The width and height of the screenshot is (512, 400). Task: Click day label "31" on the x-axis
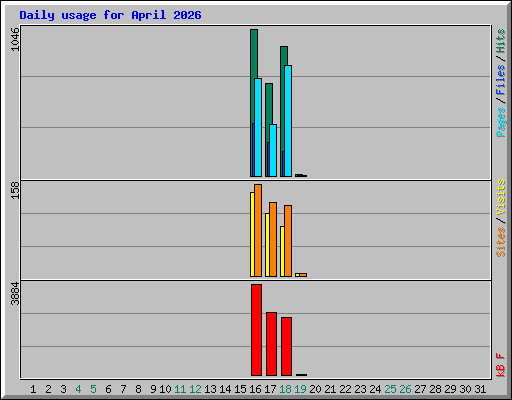[480, 389]
